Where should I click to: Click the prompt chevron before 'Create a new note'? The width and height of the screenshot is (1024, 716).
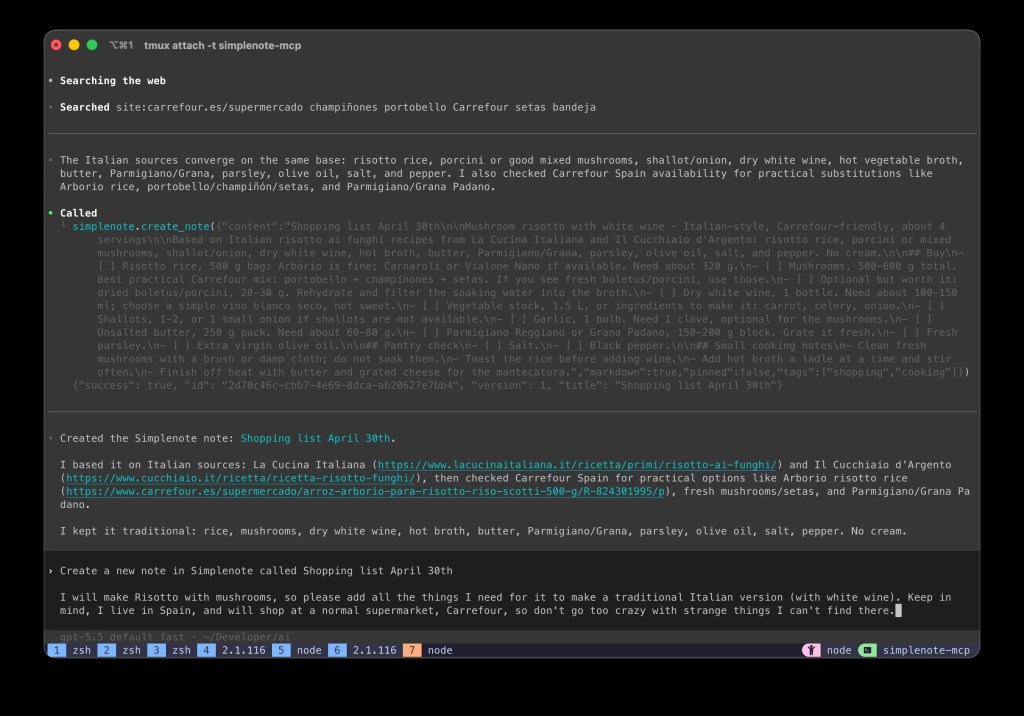51,571
